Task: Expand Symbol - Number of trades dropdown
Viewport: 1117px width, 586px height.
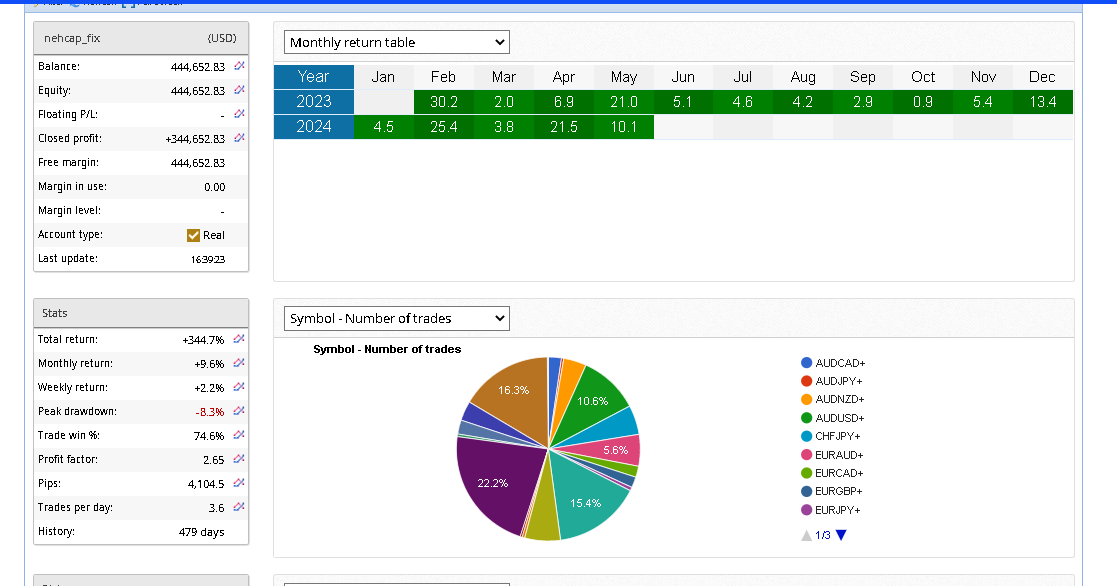Action: point(397,318)
